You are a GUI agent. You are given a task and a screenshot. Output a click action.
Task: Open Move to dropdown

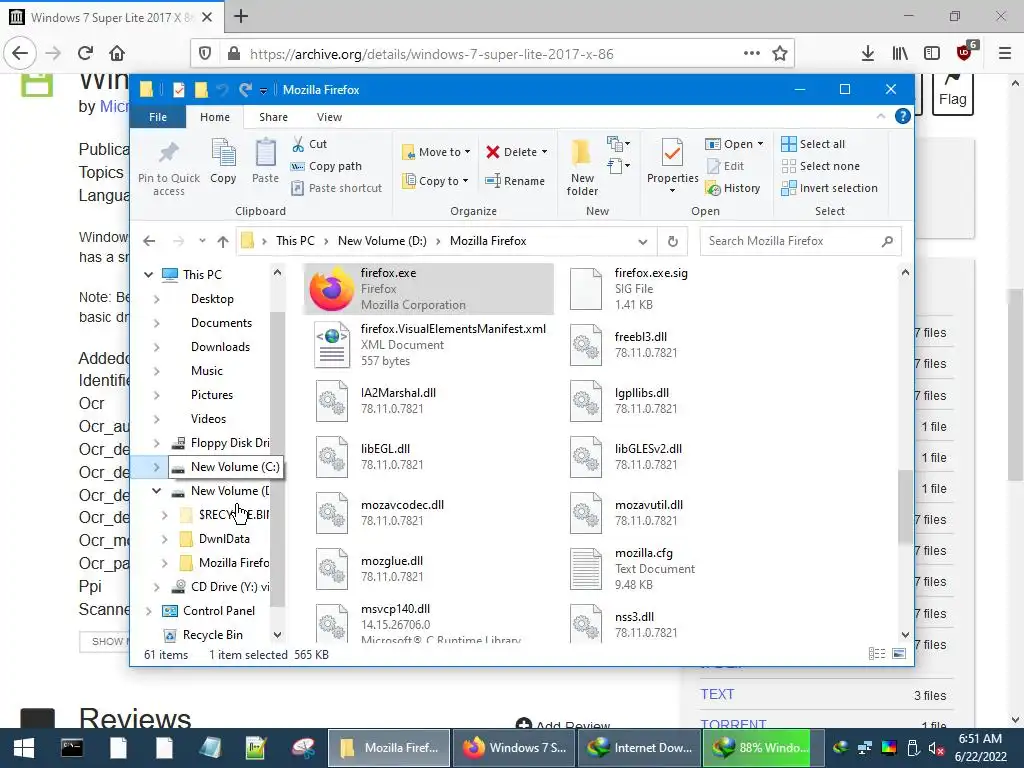tap(436, 152)
